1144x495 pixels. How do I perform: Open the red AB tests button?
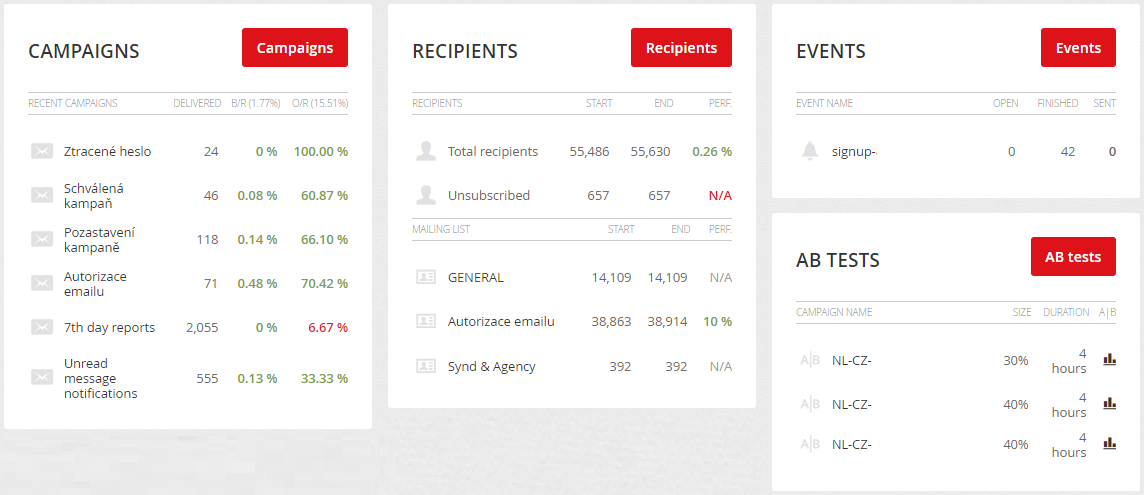tap(1073, 256)
